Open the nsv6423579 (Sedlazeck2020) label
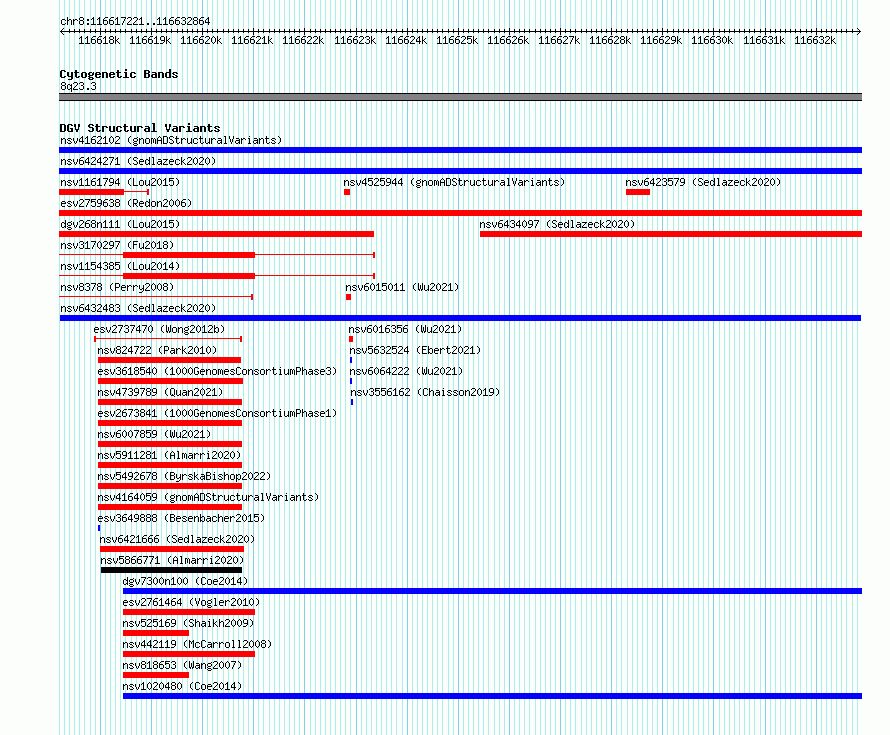 coord(703,182)
